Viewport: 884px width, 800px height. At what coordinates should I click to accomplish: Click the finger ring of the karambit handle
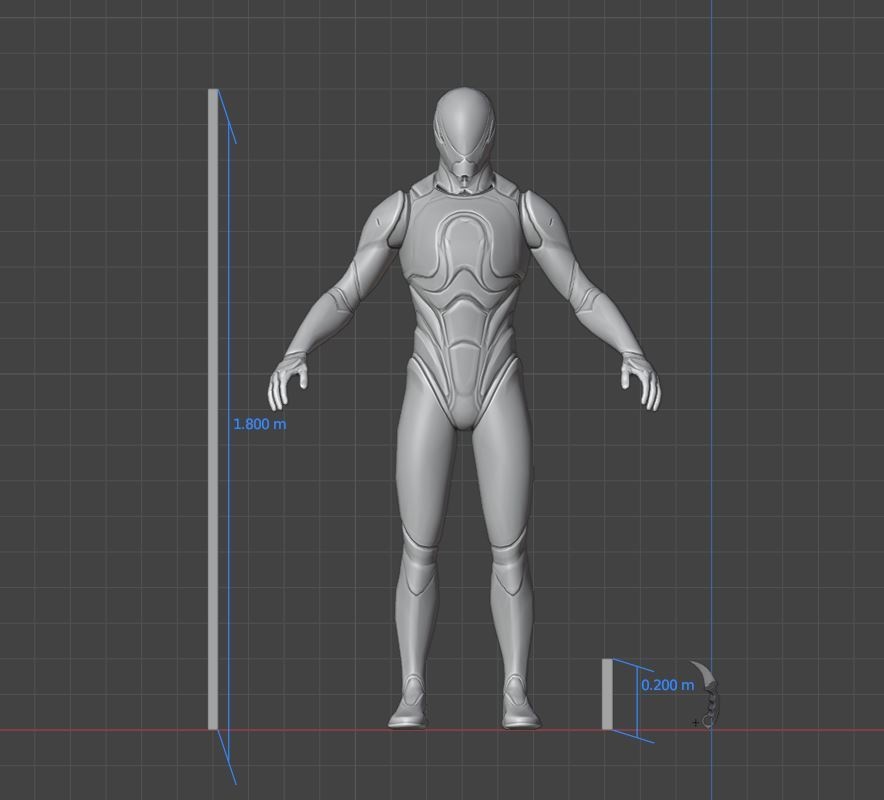click(x=707, y=721)
